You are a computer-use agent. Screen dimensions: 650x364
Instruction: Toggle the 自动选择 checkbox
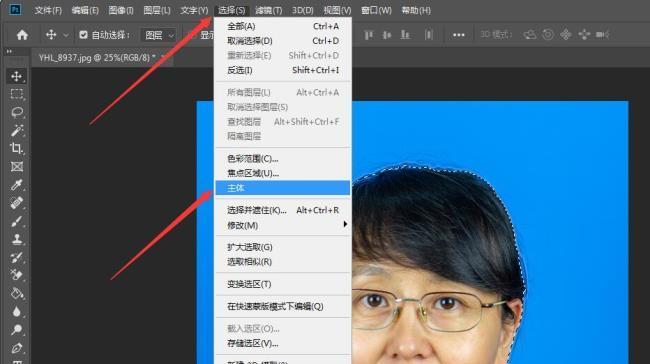click(83, 35)
